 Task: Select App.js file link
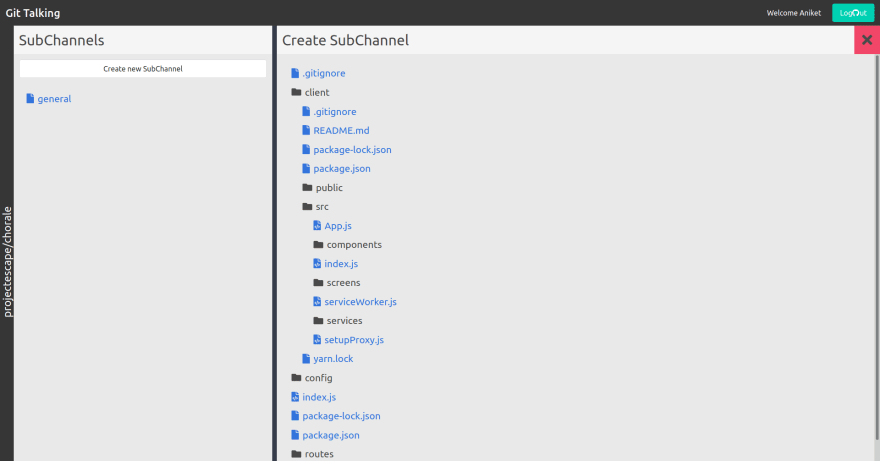pyautogui.click(x=338, y=226)
